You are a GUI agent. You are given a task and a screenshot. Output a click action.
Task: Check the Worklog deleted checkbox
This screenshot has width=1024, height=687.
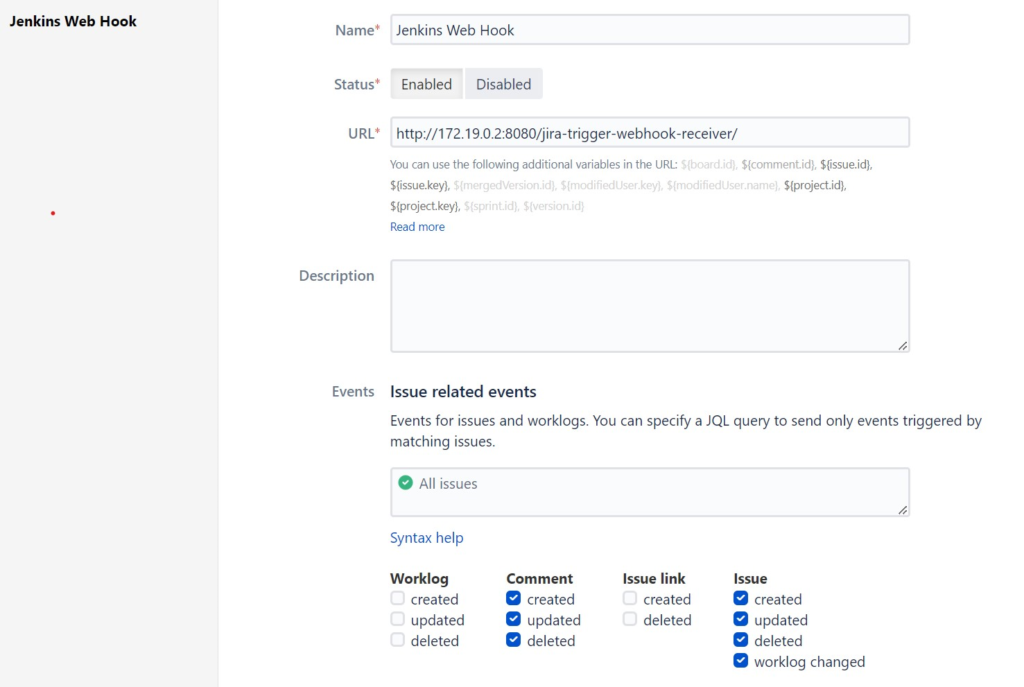(397, 641)
